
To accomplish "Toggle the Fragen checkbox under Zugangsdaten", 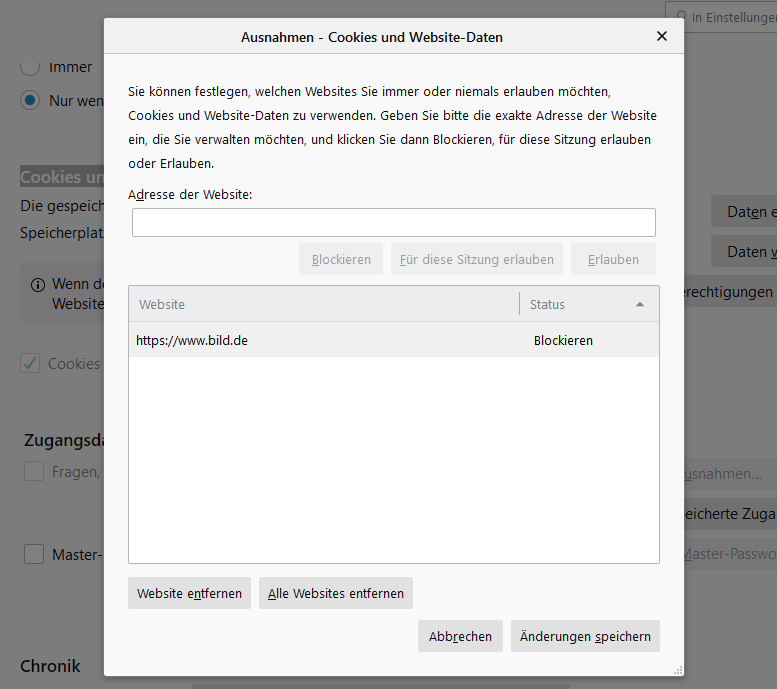I will [x=34, y=472].
